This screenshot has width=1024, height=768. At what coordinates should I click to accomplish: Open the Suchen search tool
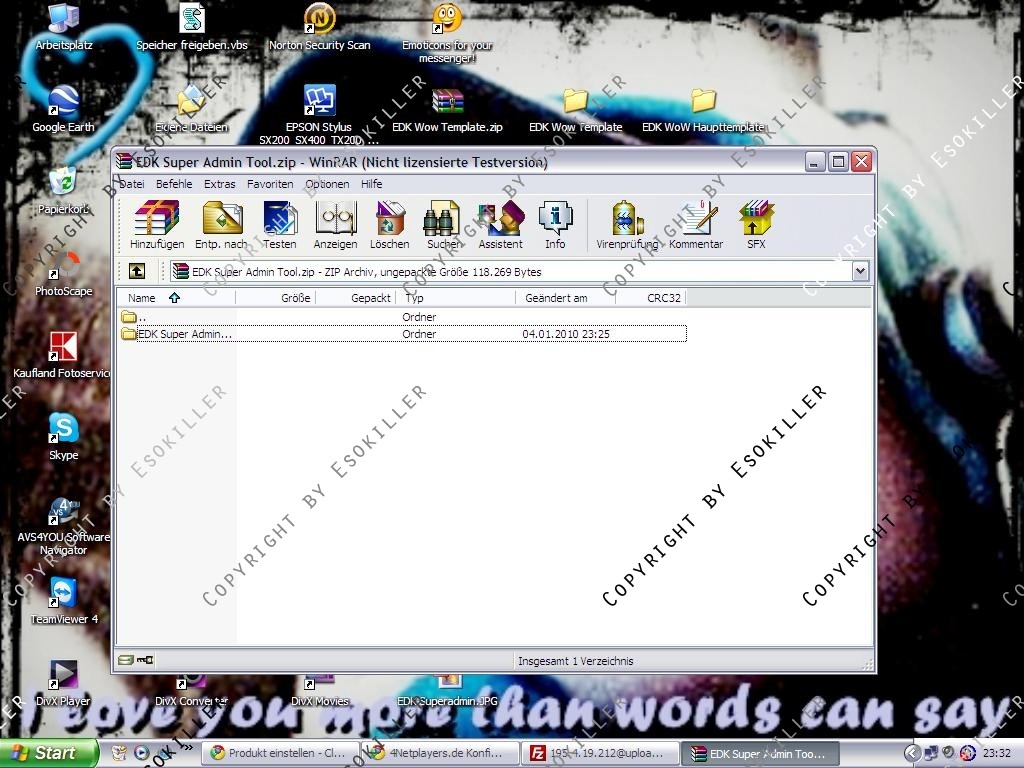(x=443, y=224)
